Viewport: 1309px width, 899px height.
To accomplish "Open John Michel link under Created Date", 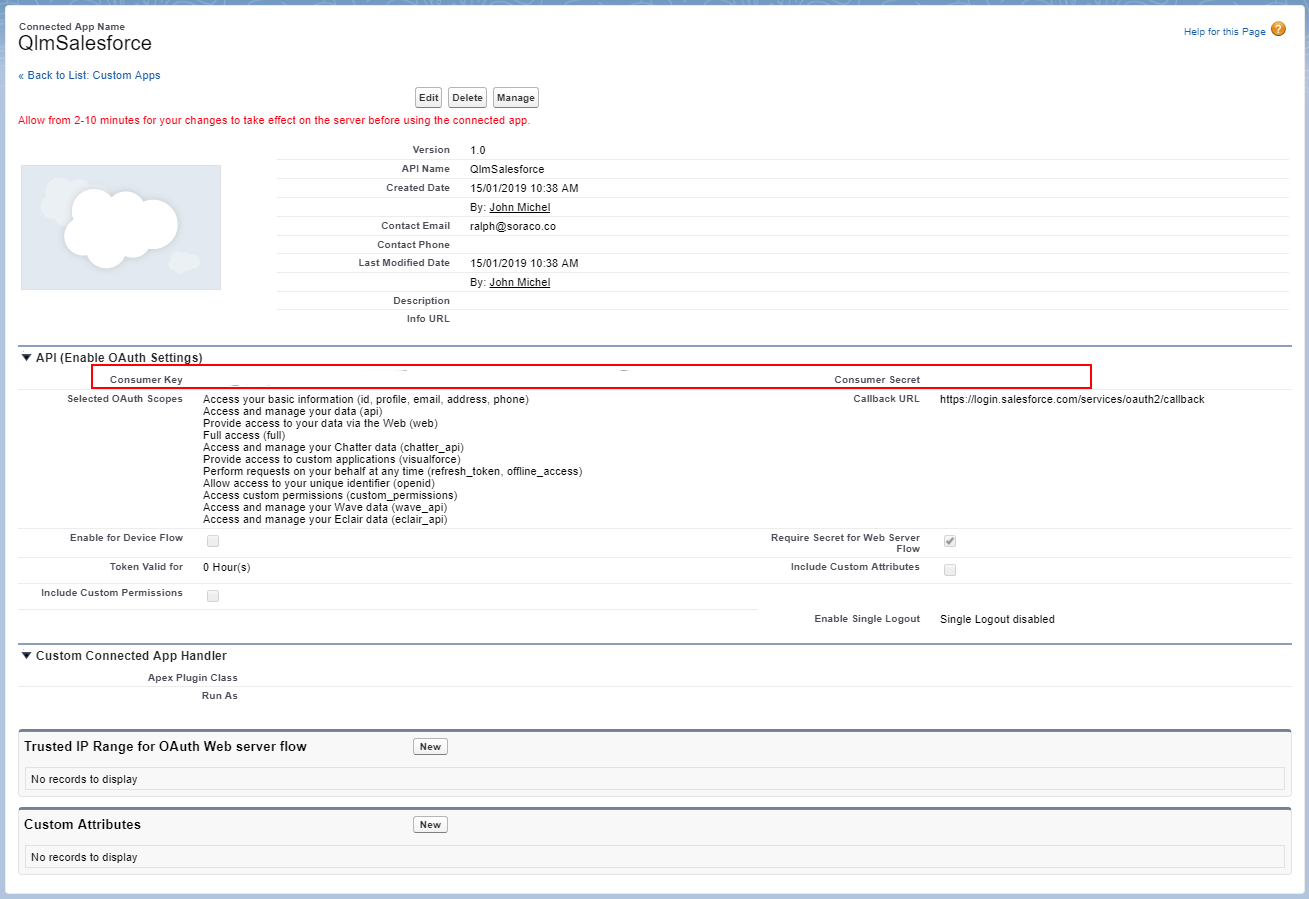I will [520, 207].
